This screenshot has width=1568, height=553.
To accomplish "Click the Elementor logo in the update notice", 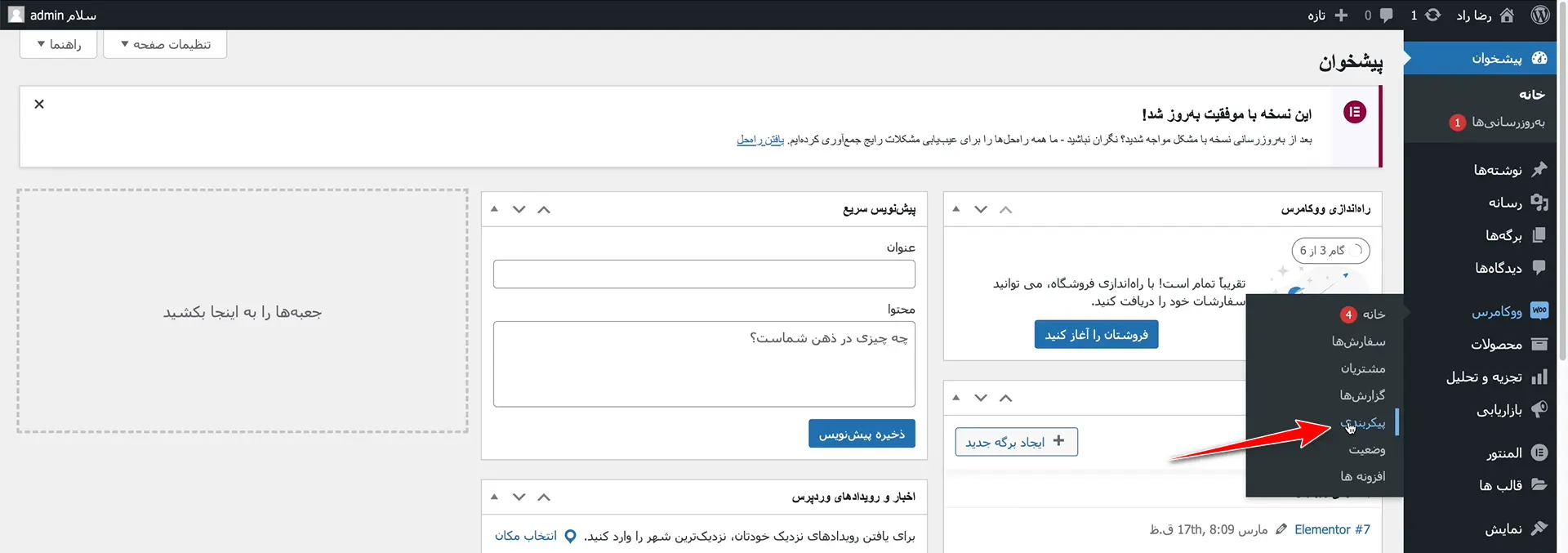I will pyautogui.click(x=1355, y=112).
